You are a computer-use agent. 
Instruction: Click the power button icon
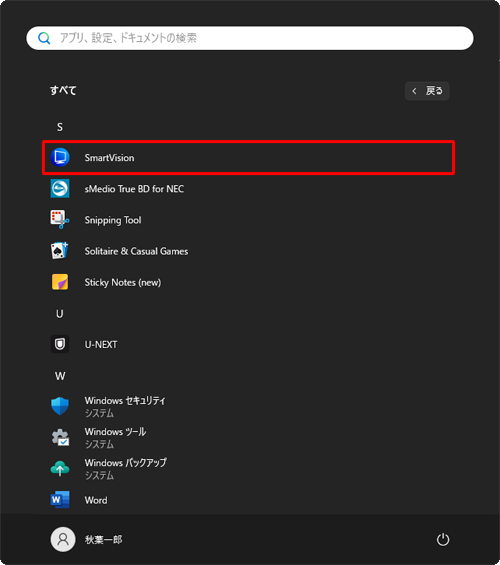click(443, 539)
